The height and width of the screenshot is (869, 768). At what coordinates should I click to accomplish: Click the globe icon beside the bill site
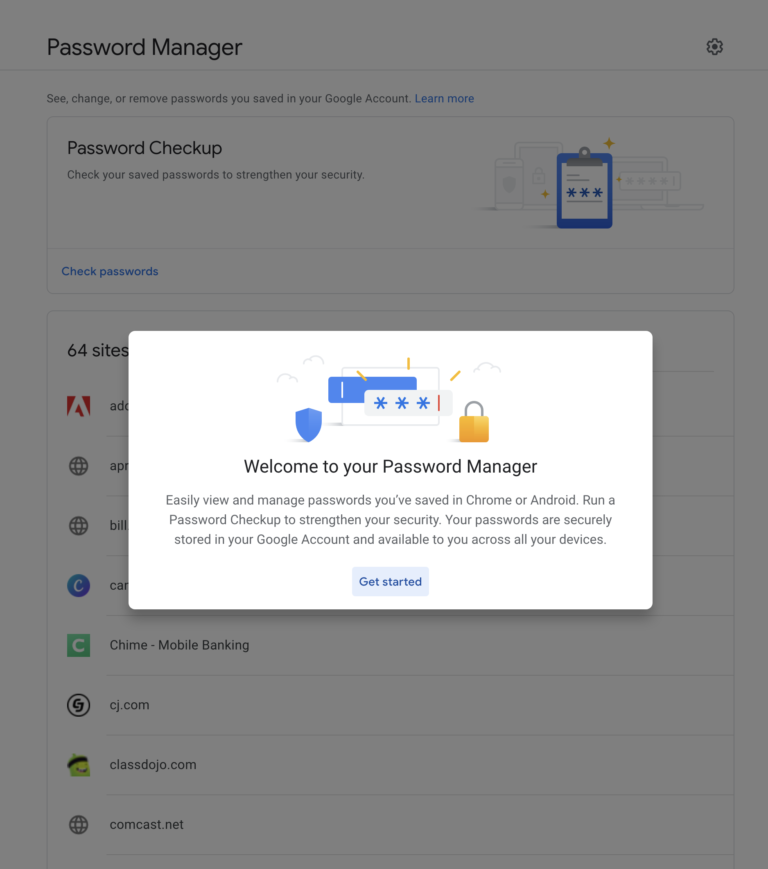(78, 525)
